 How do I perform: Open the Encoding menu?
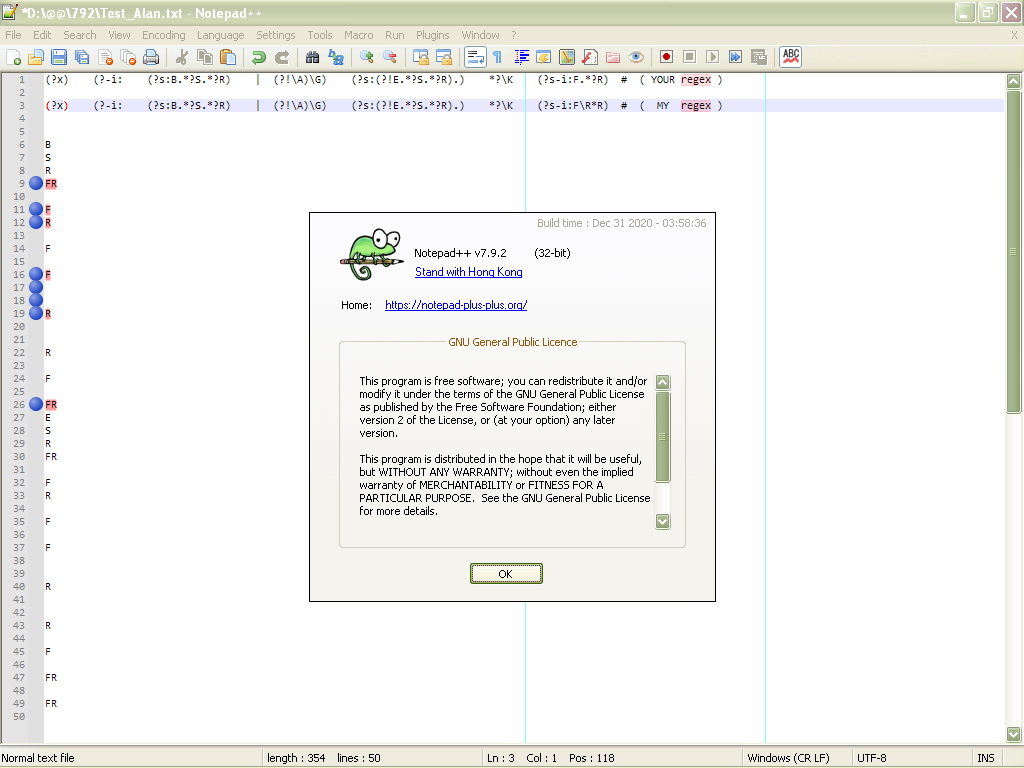[164, 35]
